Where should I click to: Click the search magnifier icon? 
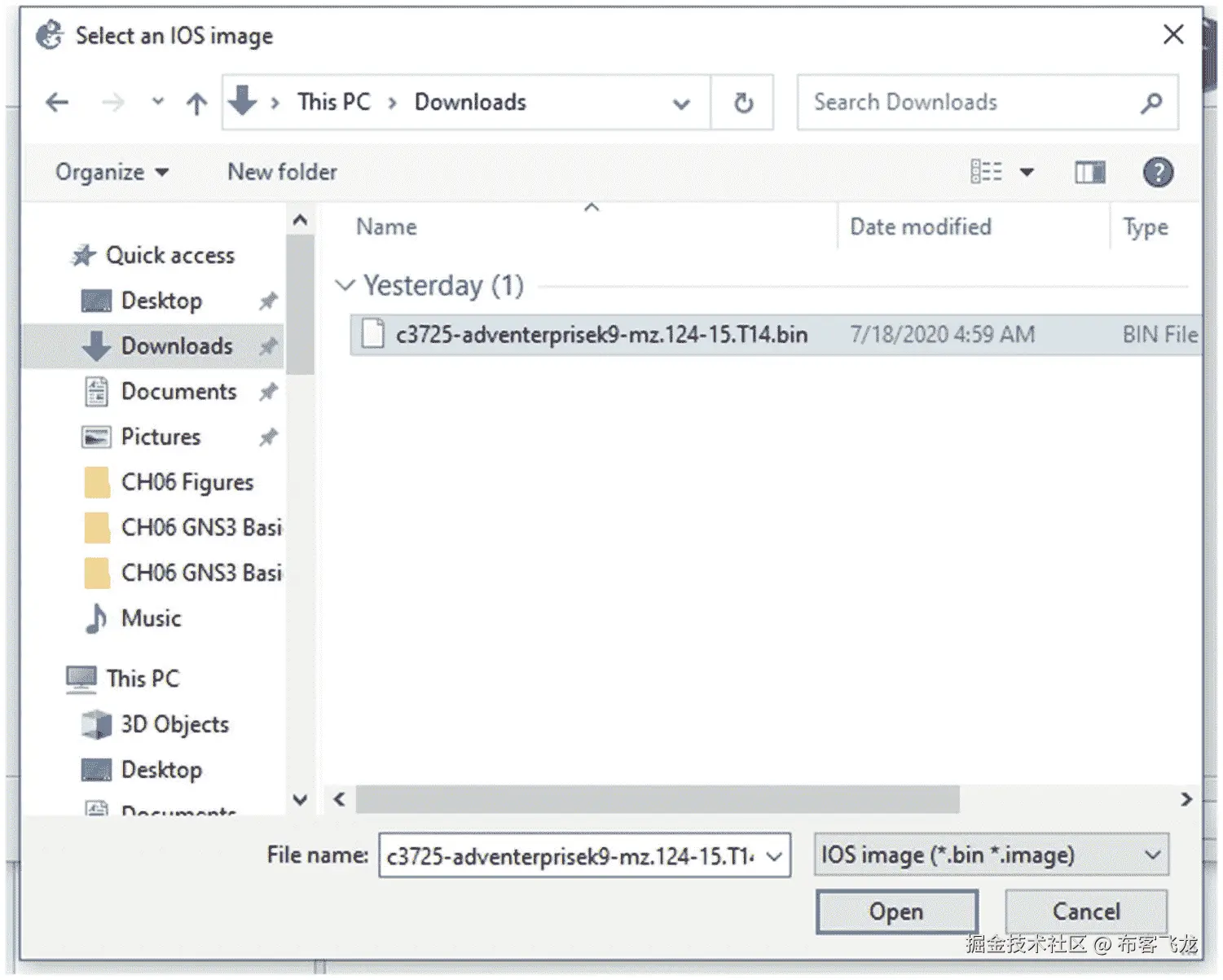click(x=1151, y=103)
